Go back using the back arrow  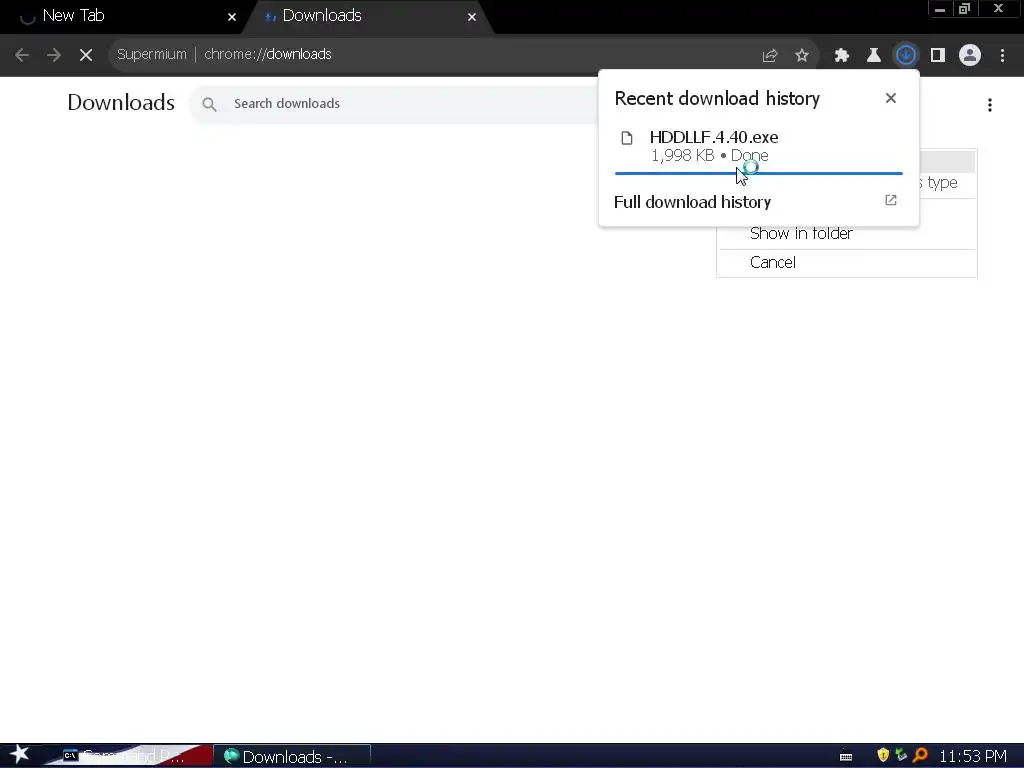click(x=22, y=55)
